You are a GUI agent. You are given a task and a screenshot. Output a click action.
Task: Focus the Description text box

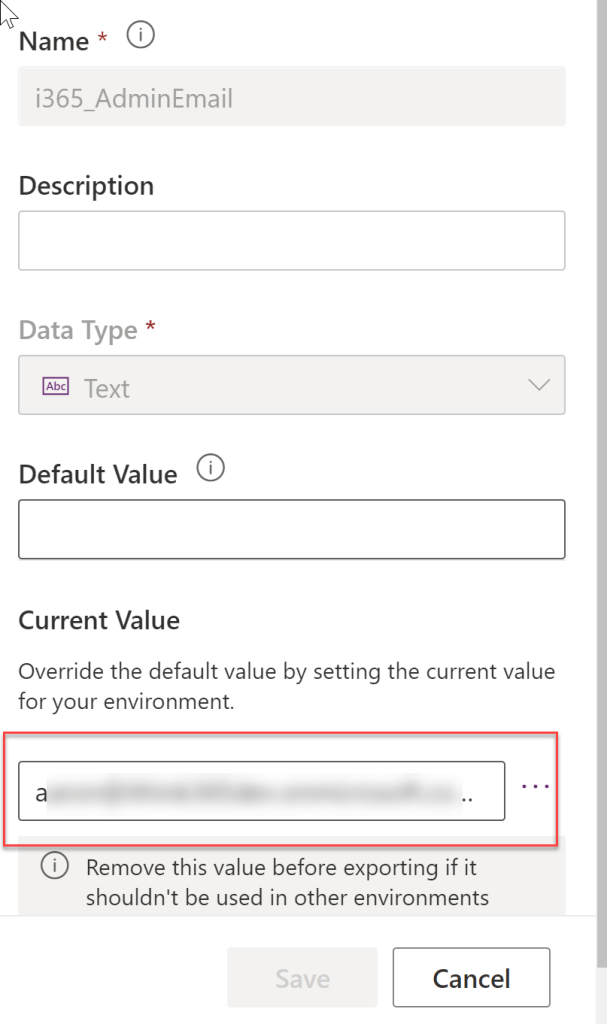[291, 240]
